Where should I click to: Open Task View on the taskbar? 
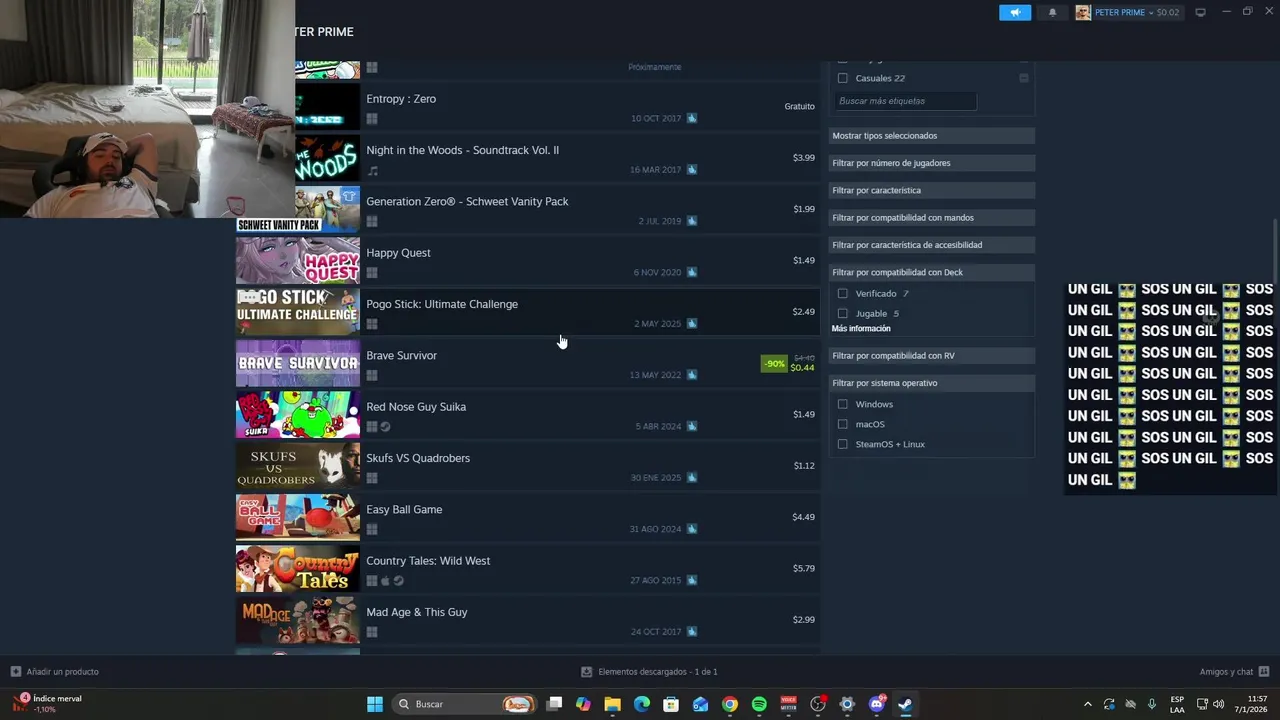(554, 704)
